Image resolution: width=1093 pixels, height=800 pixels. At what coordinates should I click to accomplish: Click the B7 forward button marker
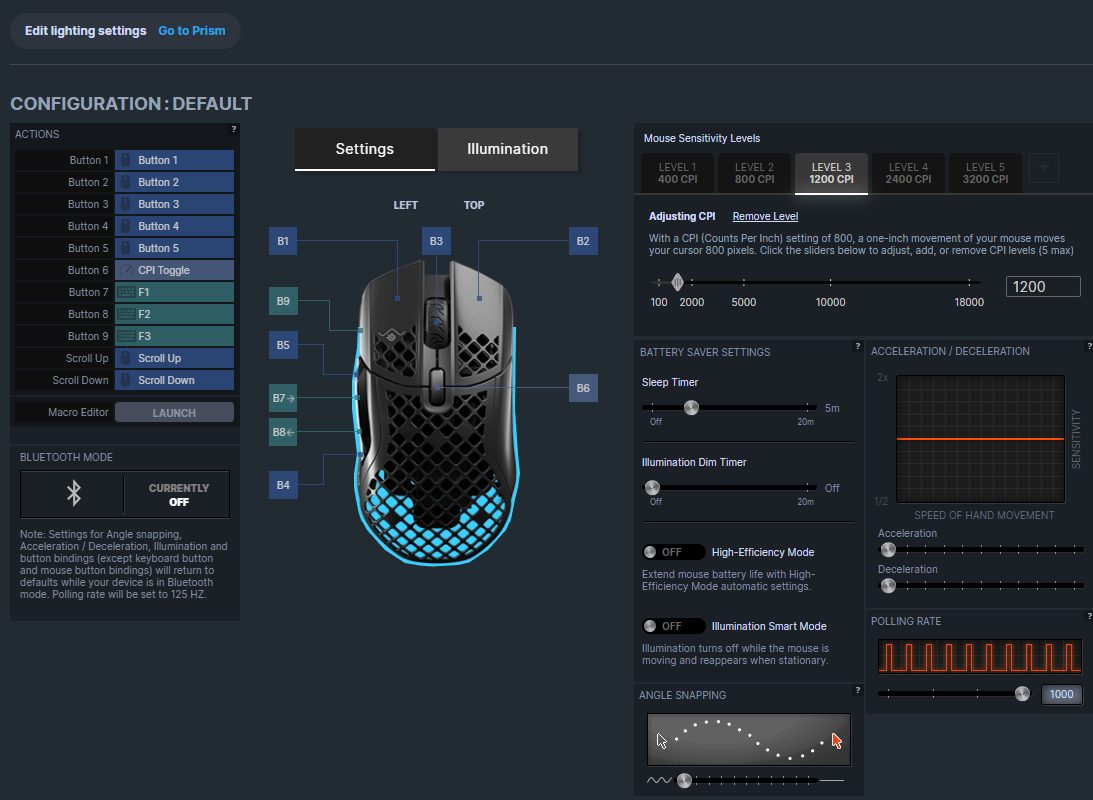tap(284, 398)
